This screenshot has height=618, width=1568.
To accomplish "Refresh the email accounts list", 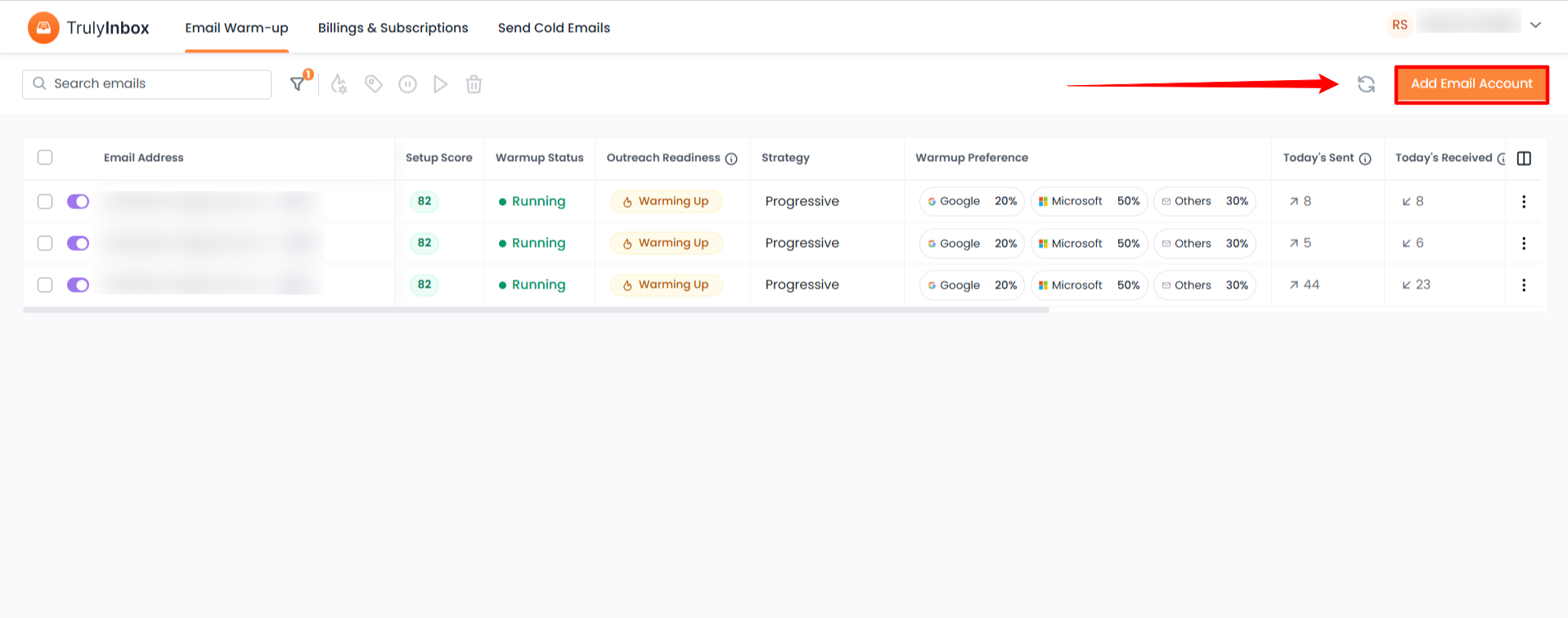I will [1366, 84].
